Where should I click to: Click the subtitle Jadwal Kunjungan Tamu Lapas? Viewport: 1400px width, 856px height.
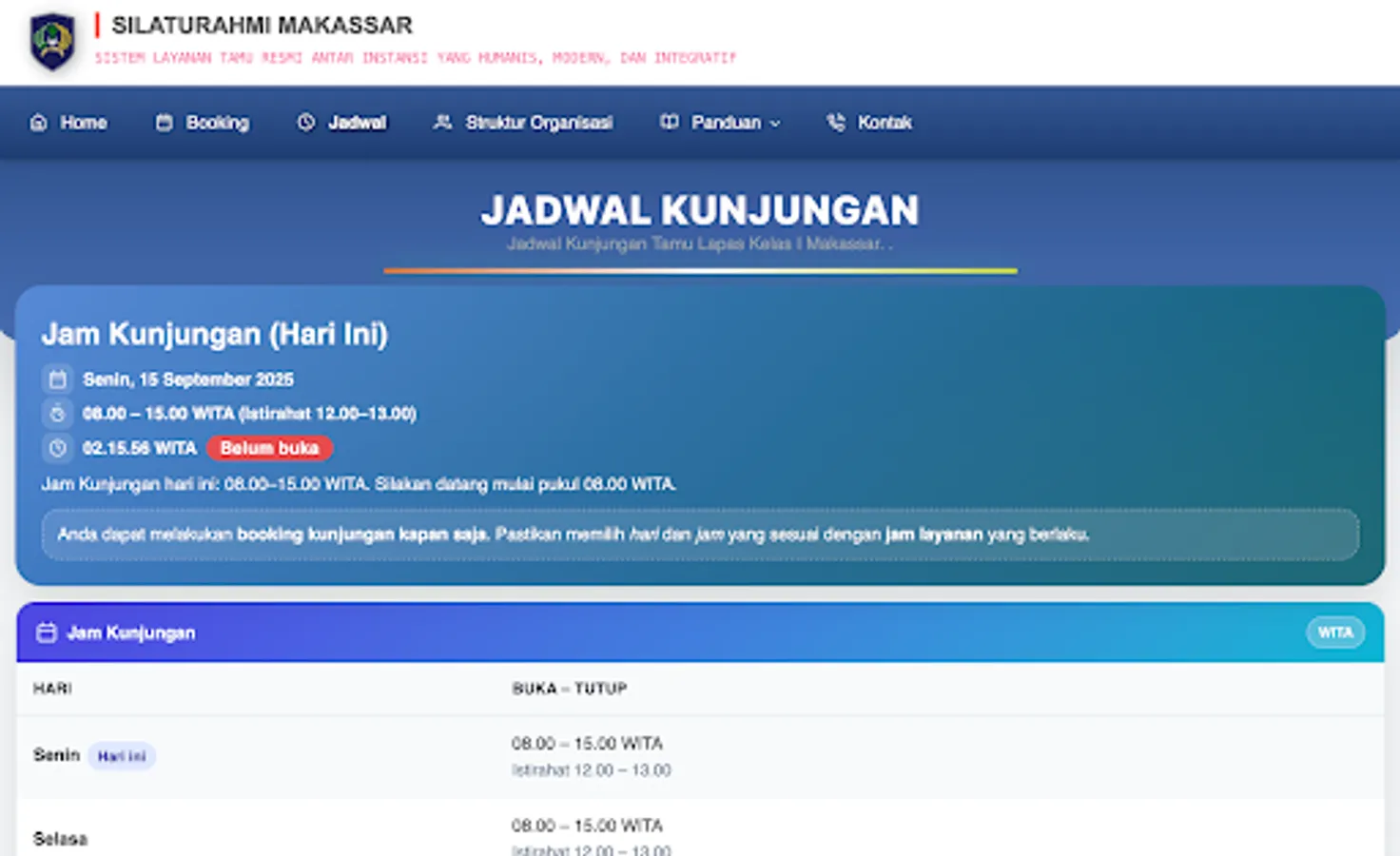[700, 244]
